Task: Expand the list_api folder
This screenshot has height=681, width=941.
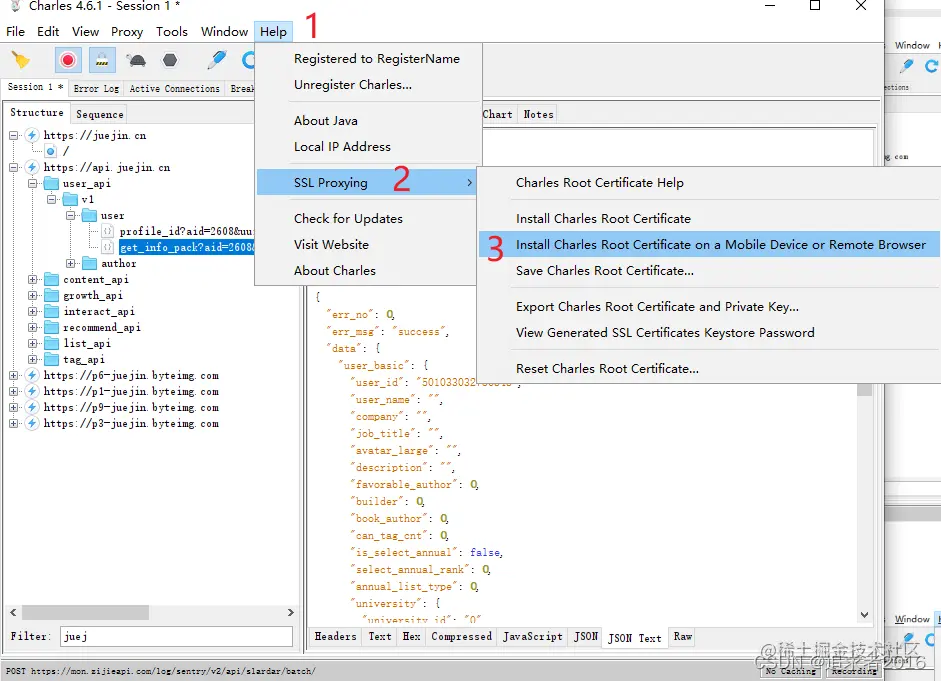Action: [32, 343]
